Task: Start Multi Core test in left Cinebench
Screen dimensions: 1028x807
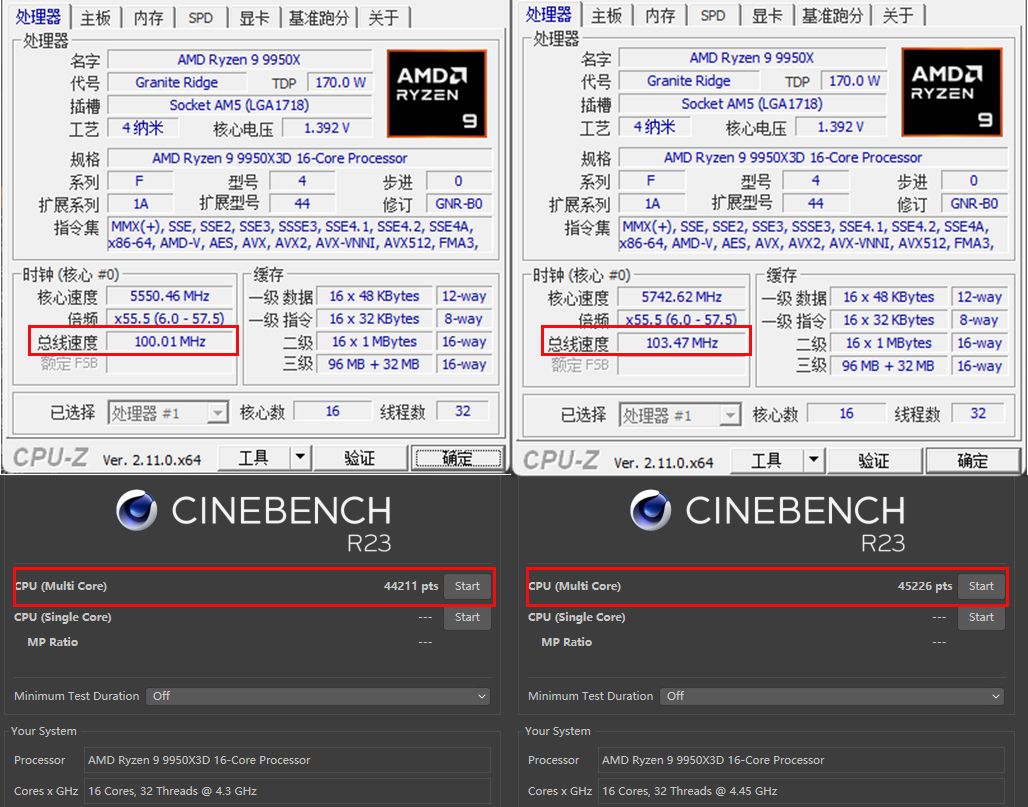Action: point(467,586)
